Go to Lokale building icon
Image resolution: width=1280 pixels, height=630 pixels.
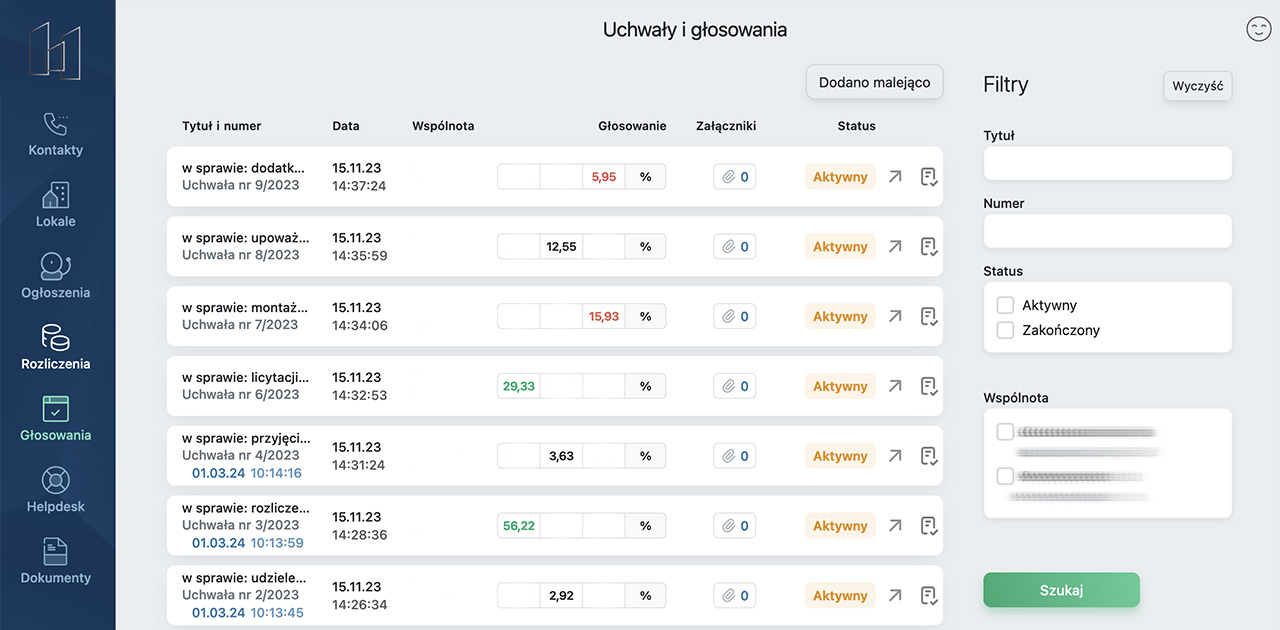point(56,195)
